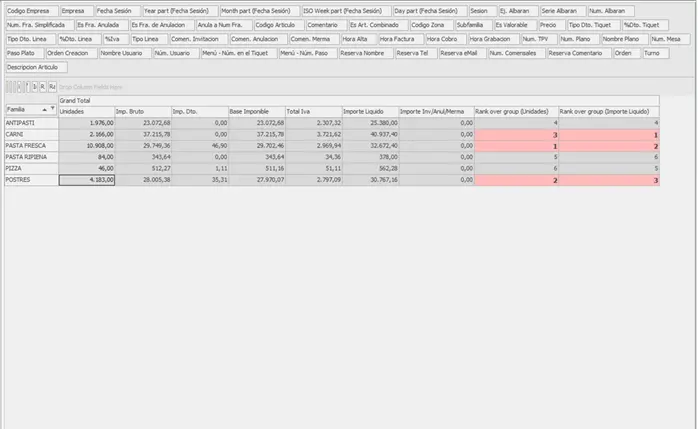This screenshot has width=698, height=429.
Task: Click the "R" toolbar icon above the grid
Action: [43, 87]
